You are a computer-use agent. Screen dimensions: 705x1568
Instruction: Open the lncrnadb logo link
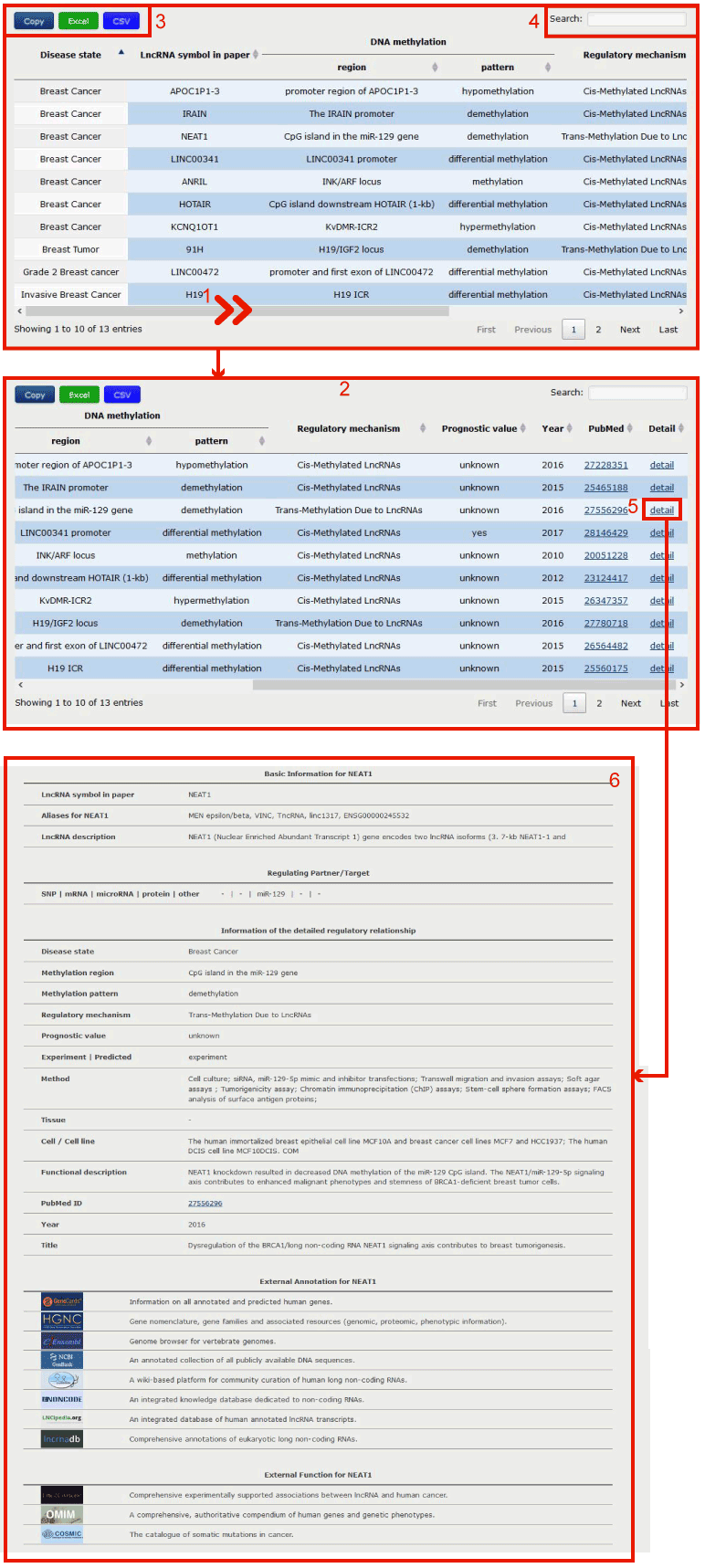(61, 1439)
